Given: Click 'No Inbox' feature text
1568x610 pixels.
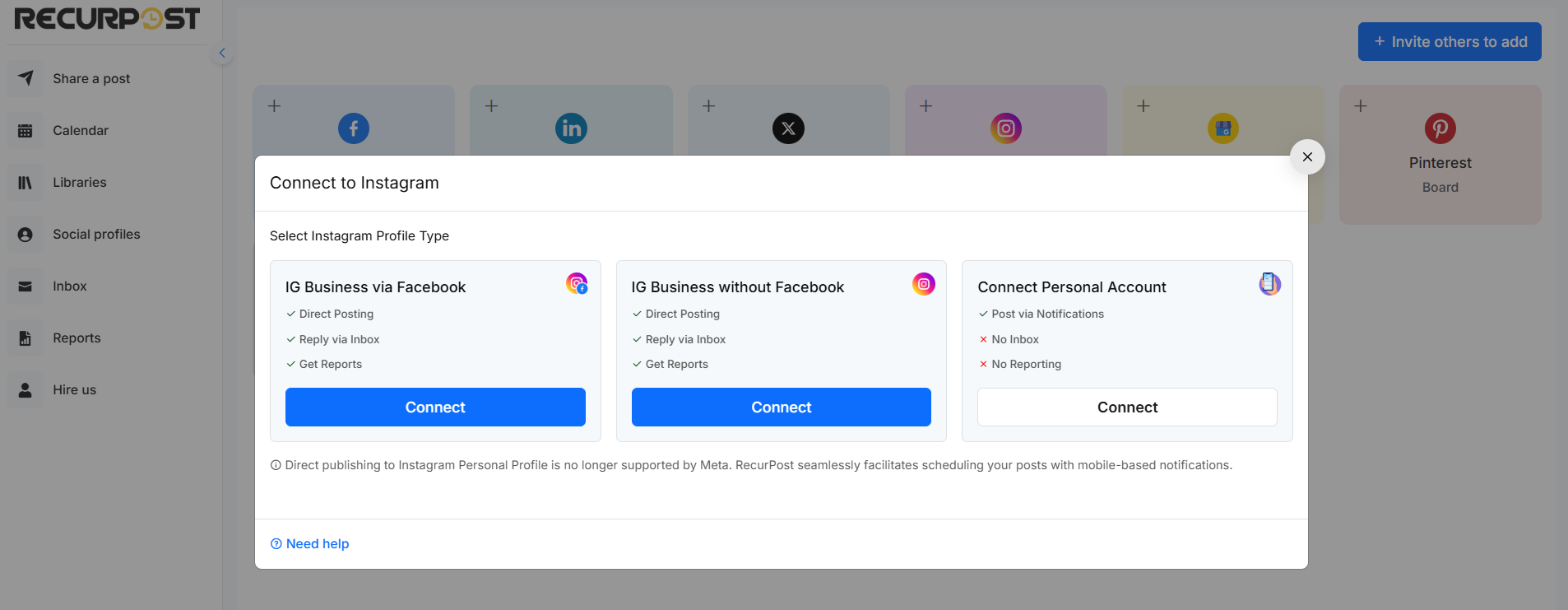Looking at the screenshot, I should (1015, 339).
